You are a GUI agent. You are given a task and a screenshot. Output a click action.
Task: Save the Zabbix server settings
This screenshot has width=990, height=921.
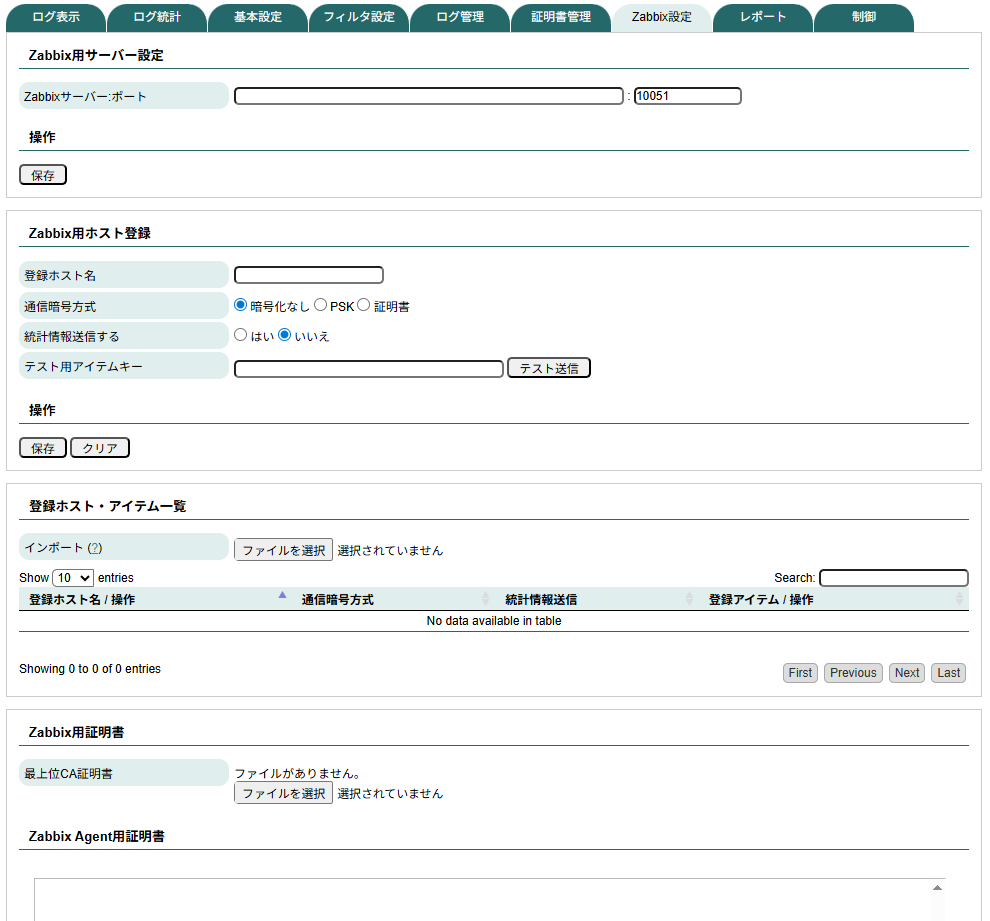click(42, 174)
